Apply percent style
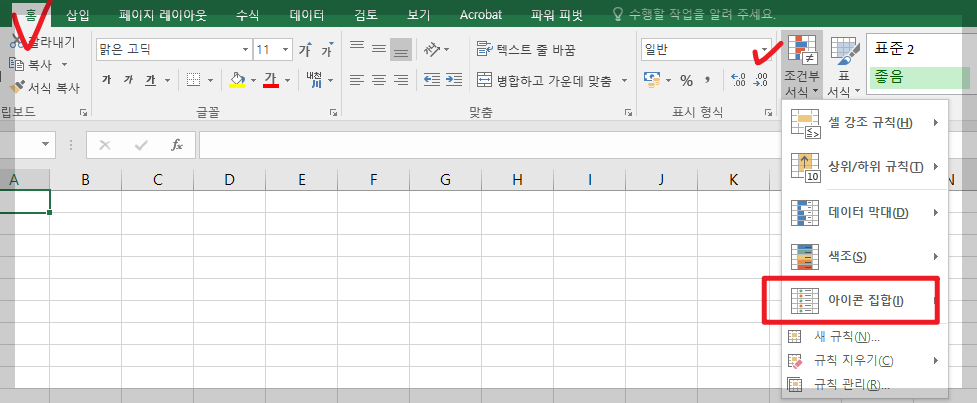 coord(686,80)
